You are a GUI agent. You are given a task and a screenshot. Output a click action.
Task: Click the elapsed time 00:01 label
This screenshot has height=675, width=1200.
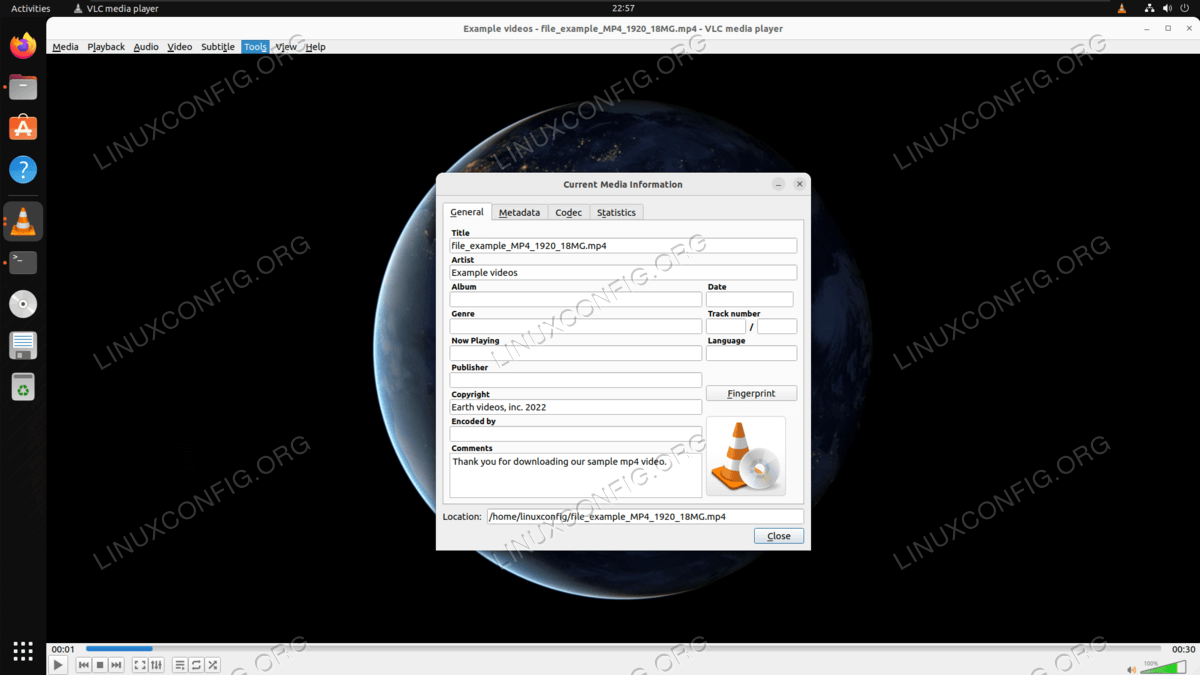(63, 649)
